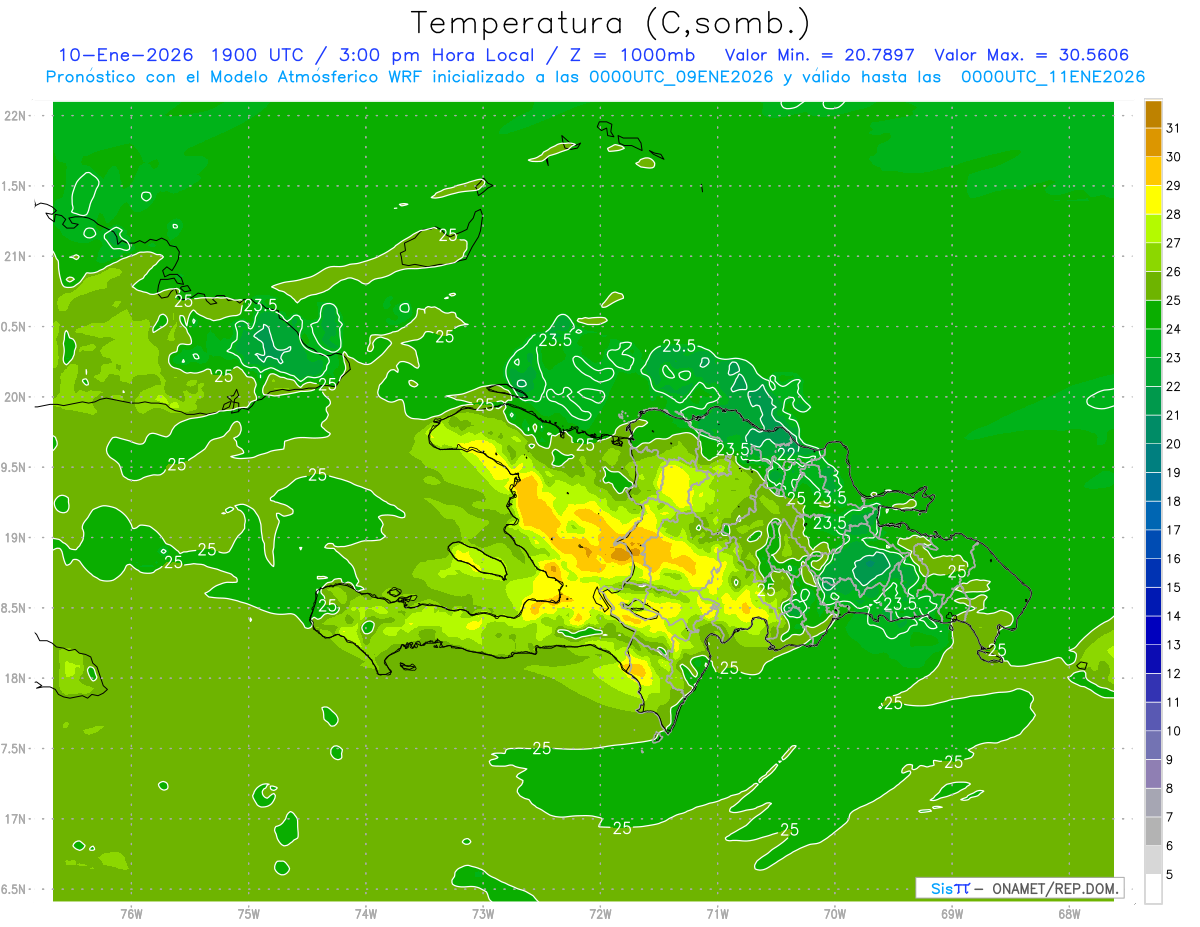Click legend value '10'
Viewport: 1200px width, 927px height.
1174,731
